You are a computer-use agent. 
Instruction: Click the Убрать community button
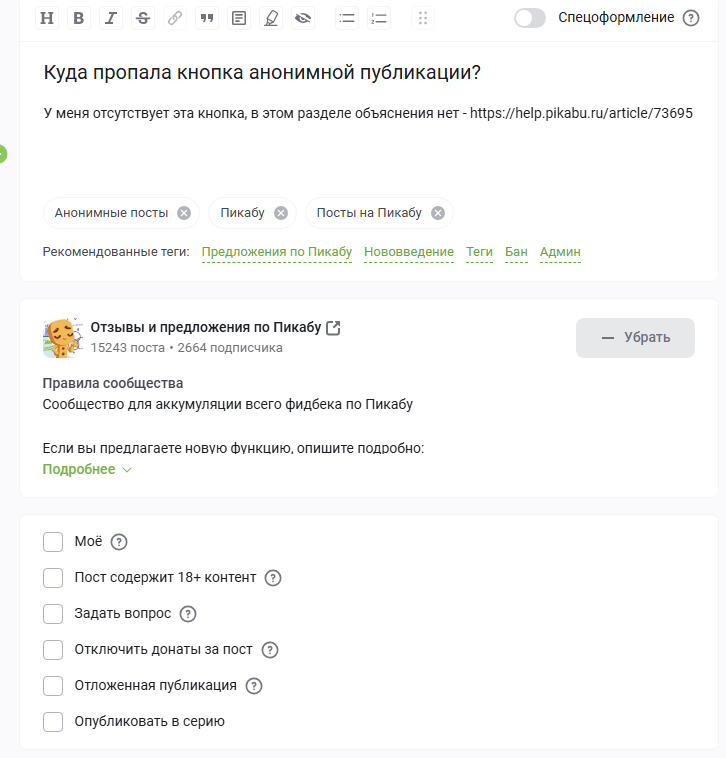click(x=635, y=338)
